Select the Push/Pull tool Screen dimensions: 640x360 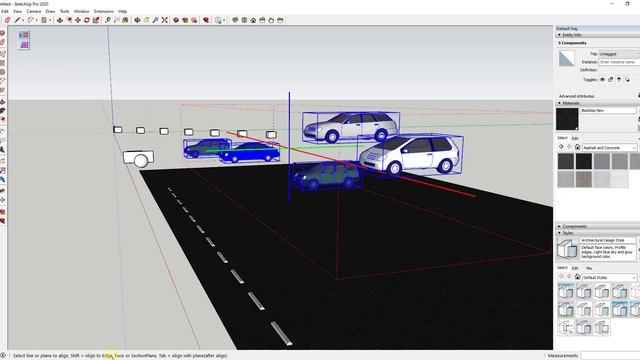pyautogui.click(x=60, y=20)
